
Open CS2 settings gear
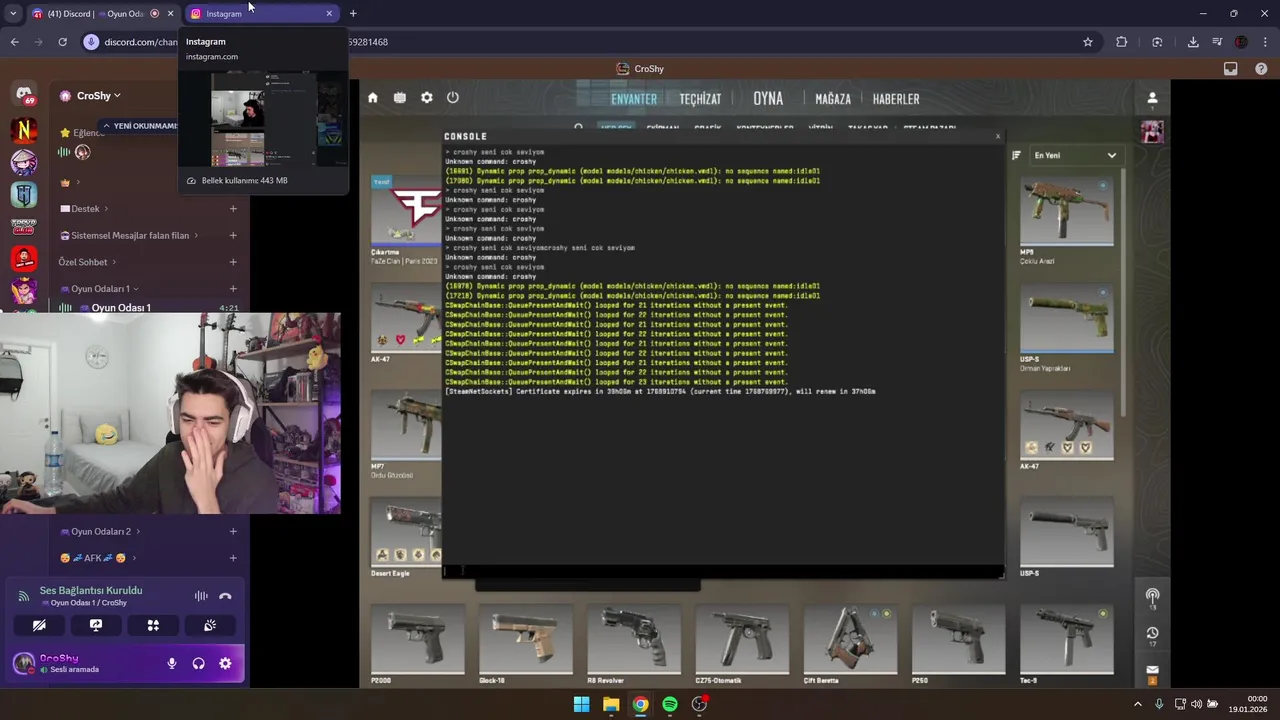point(427,98)
